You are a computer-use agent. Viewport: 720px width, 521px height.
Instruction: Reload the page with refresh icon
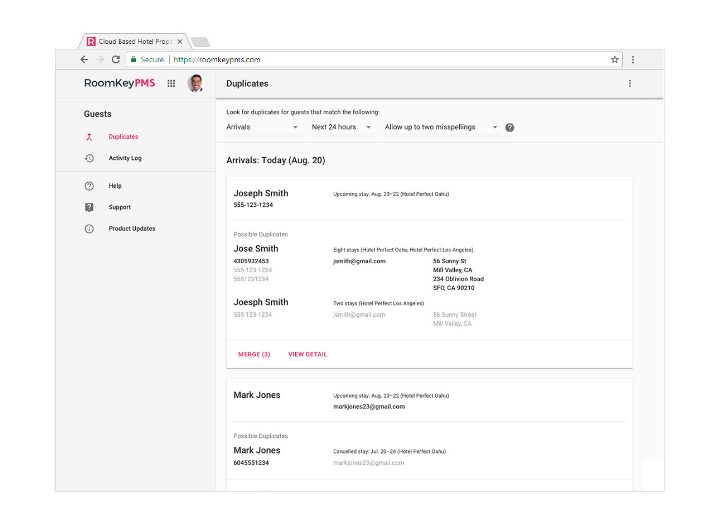[116, 60]
